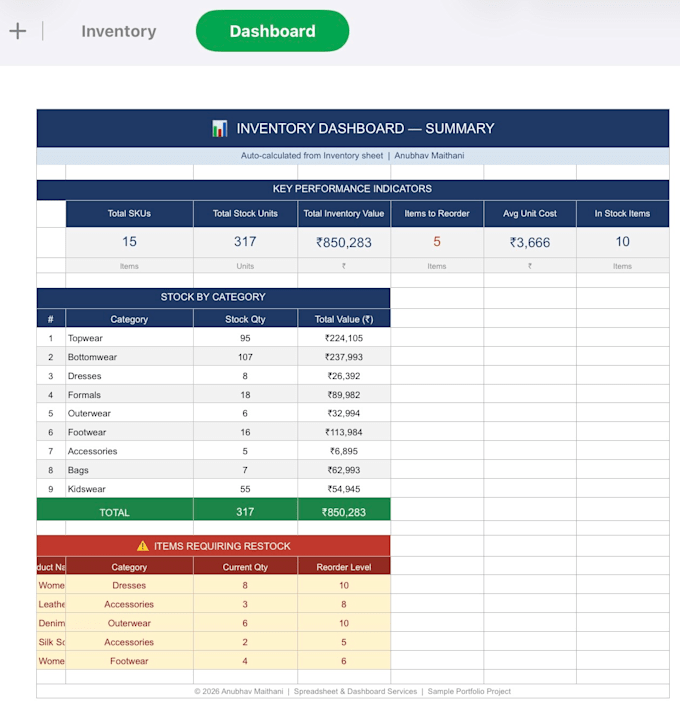Select the Avg Unit Cost value ₹3,666
The height and width of the screenshot is (714, 680).
(x=530, y=242)
